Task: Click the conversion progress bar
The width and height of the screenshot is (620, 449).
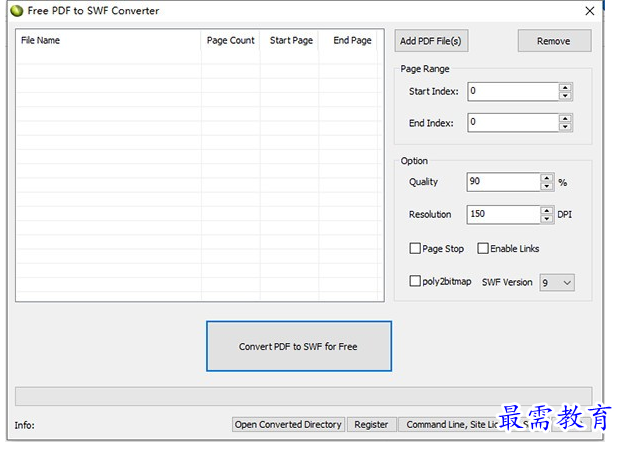Action: point(303,396)
